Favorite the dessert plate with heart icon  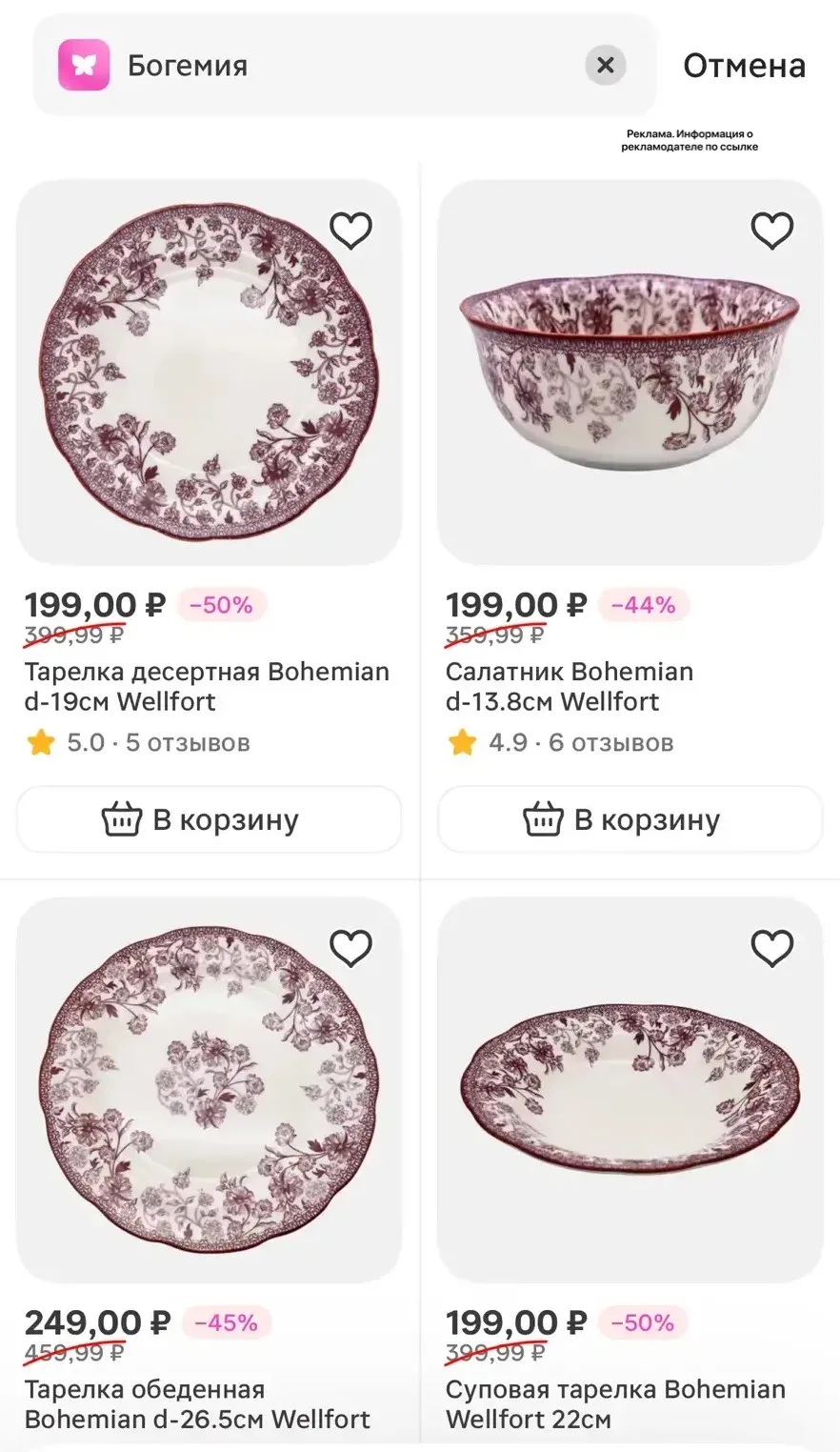point(350,230)
